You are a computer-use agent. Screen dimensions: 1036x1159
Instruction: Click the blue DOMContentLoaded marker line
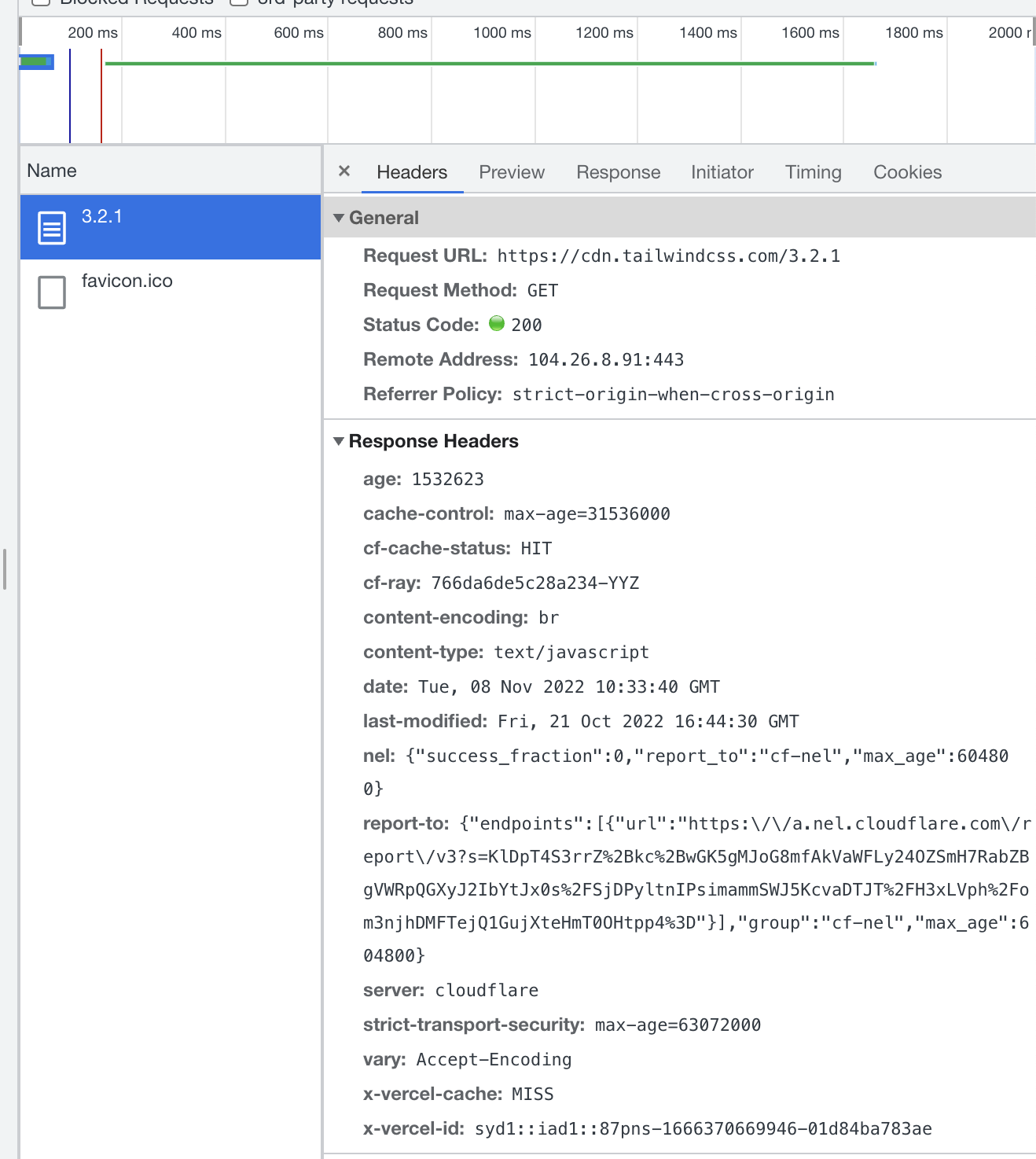[x=72, y=94]
